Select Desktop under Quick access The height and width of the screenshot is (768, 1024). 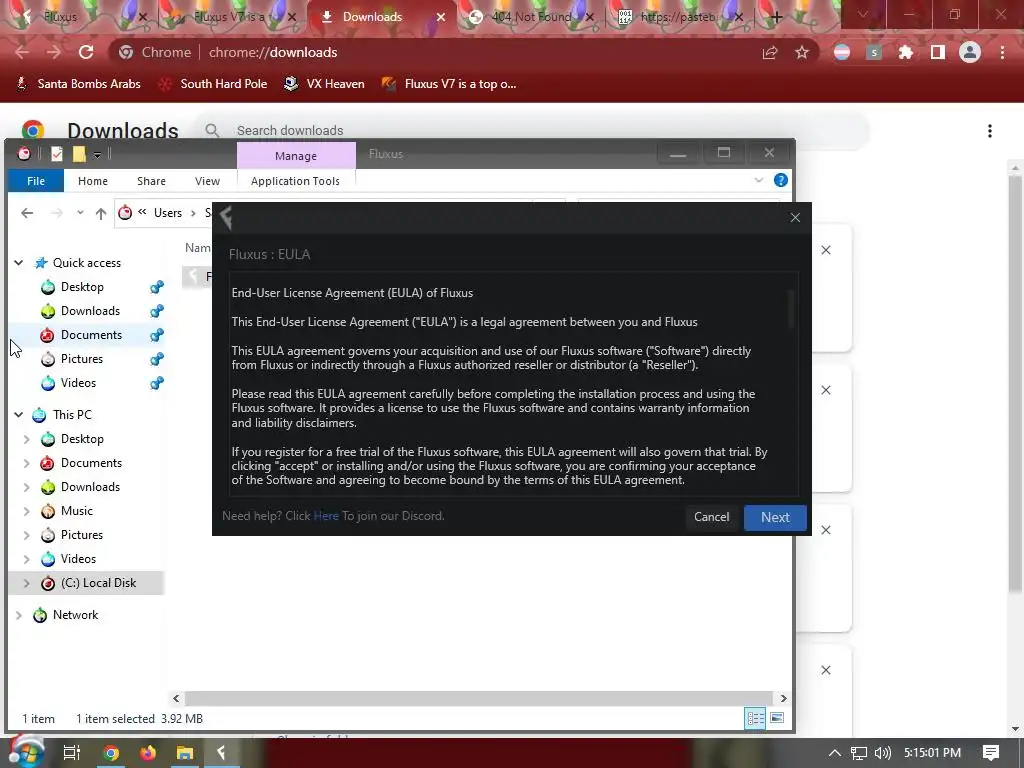(82, 287)
